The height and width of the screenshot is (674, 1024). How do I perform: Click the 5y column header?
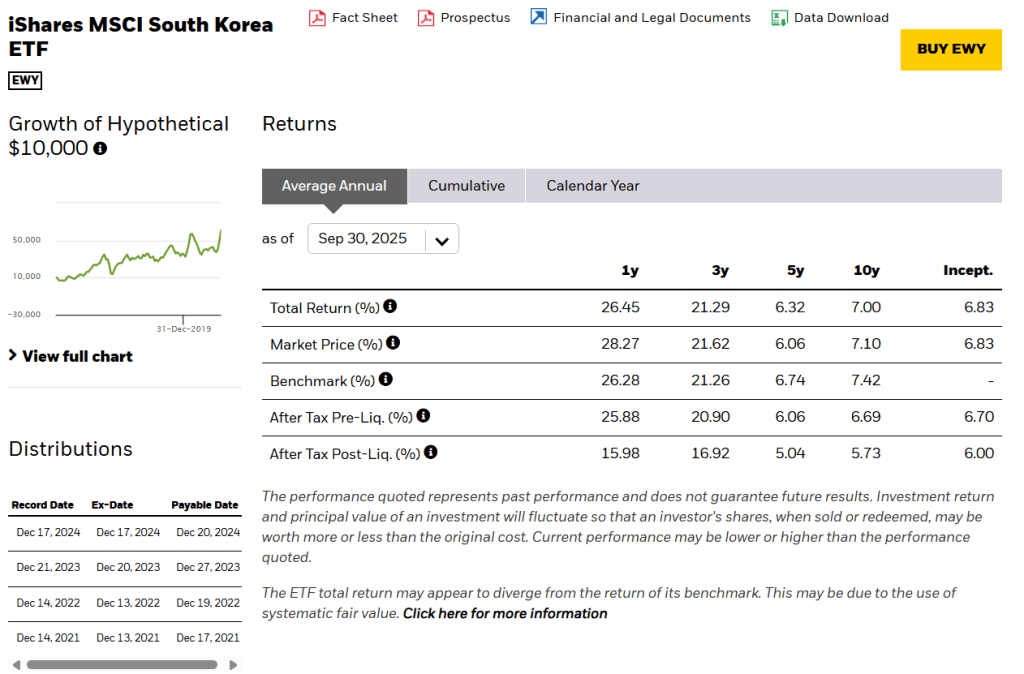pyautogui.click(x=795, y=270)
